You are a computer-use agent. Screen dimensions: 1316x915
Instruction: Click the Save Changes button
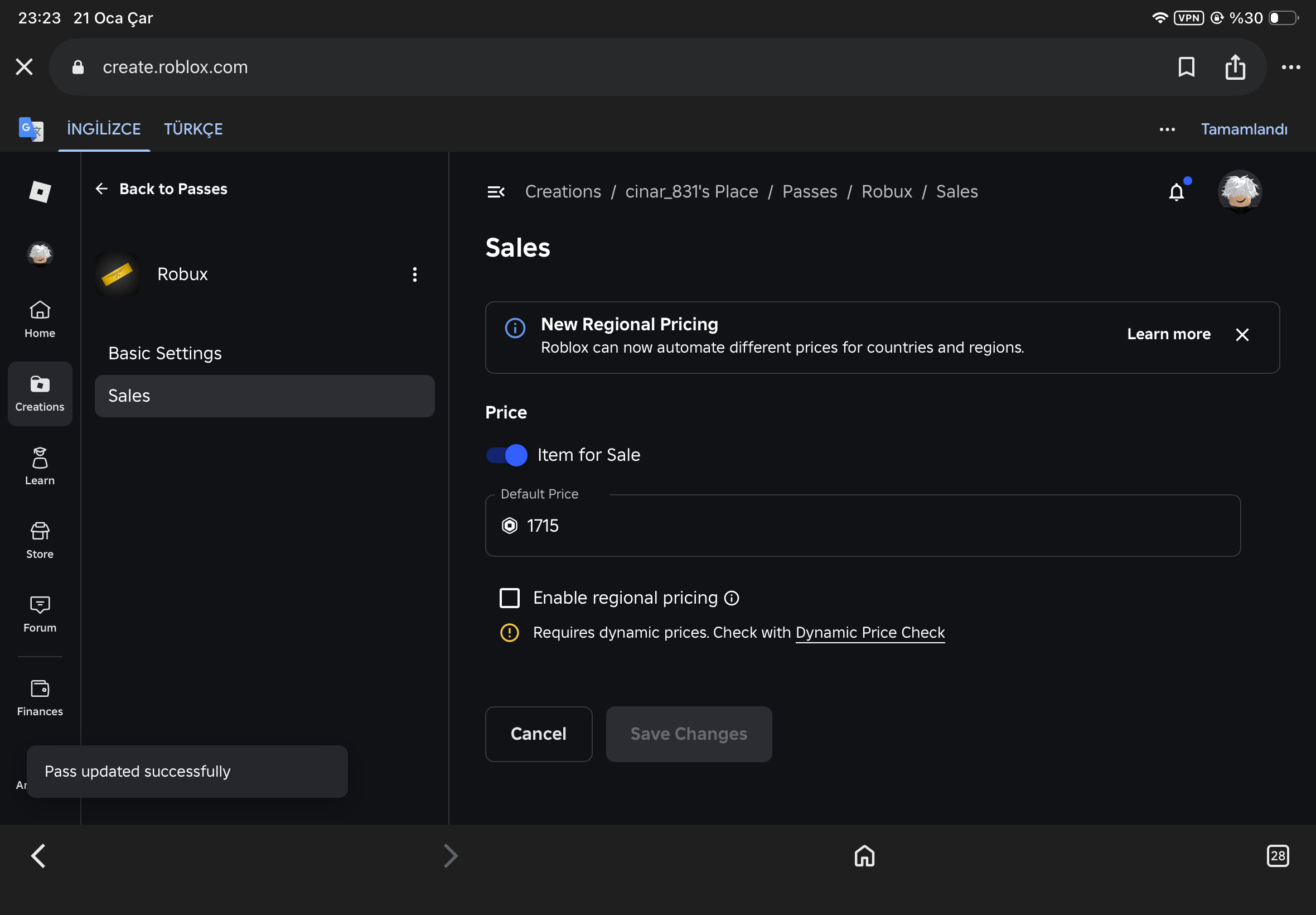[x=689, y=734]
